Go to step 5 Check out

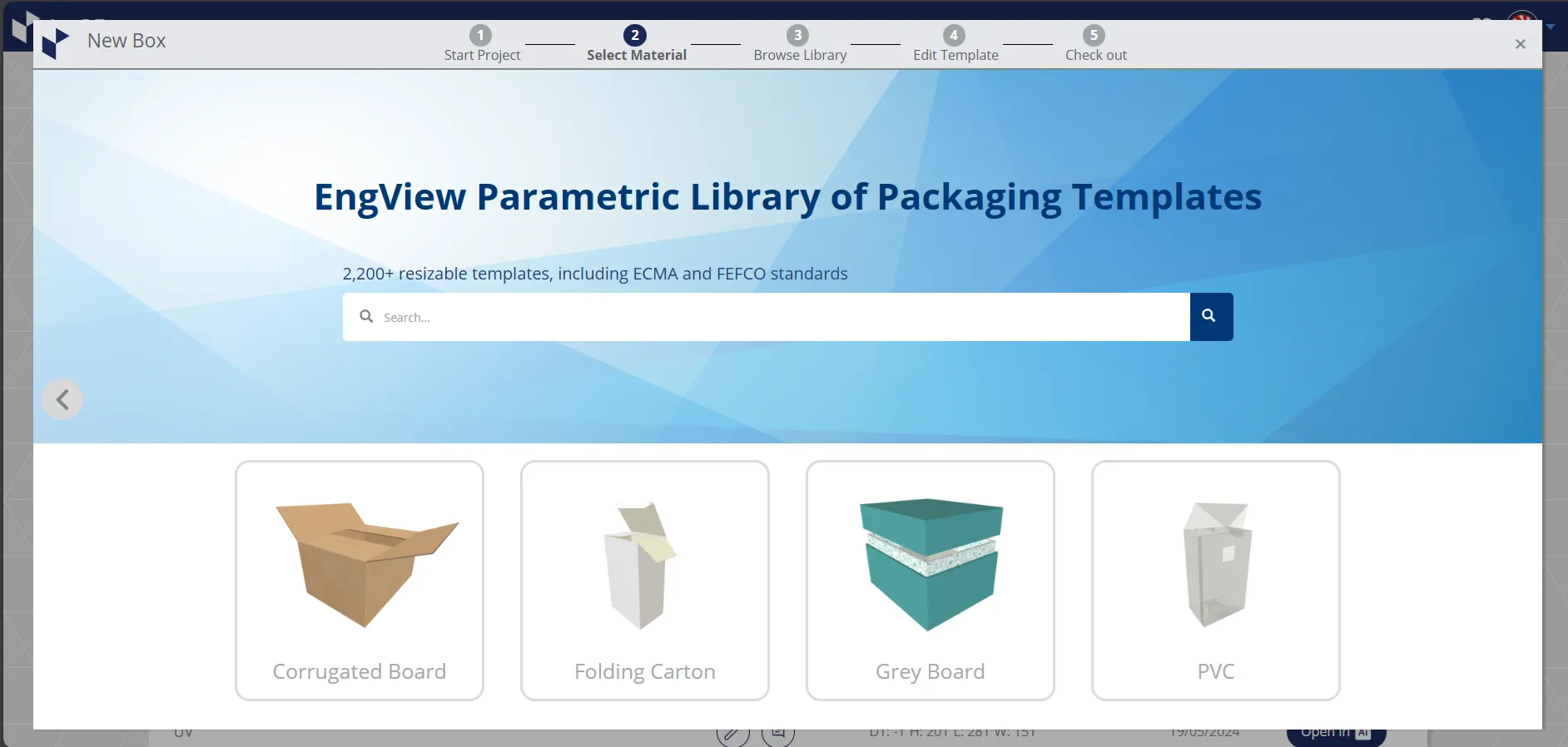pos(1095,44)
